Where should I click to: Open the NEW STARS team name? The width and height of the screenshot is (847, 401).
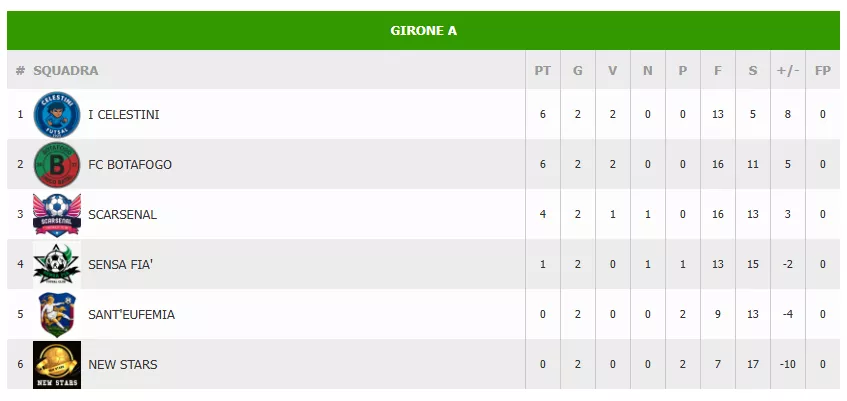122,365
